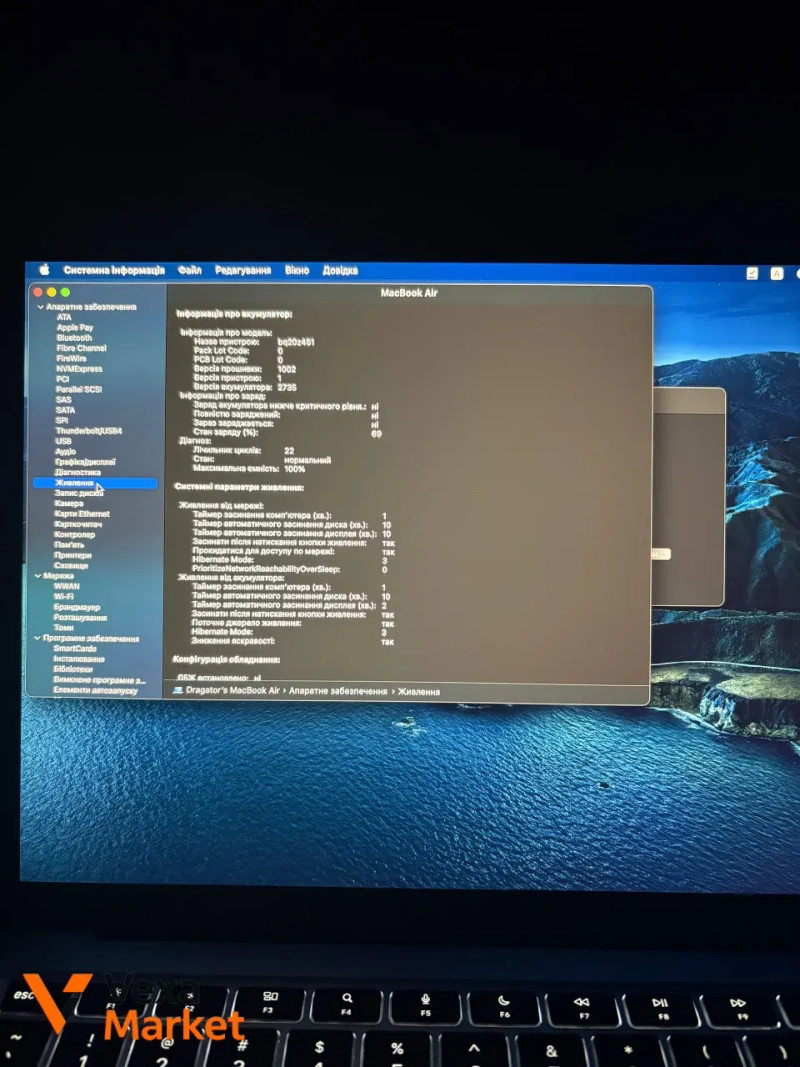800x1067 pixels.
Task: Click the charge state value 69
Action: coord(376,433)
